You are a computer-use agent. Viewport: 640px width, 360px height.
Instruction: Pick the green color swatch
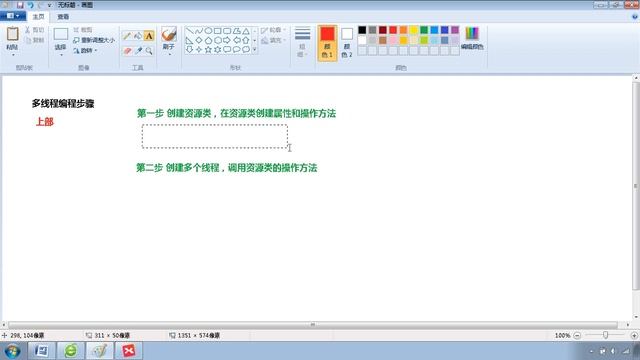[x=424, y=30]
